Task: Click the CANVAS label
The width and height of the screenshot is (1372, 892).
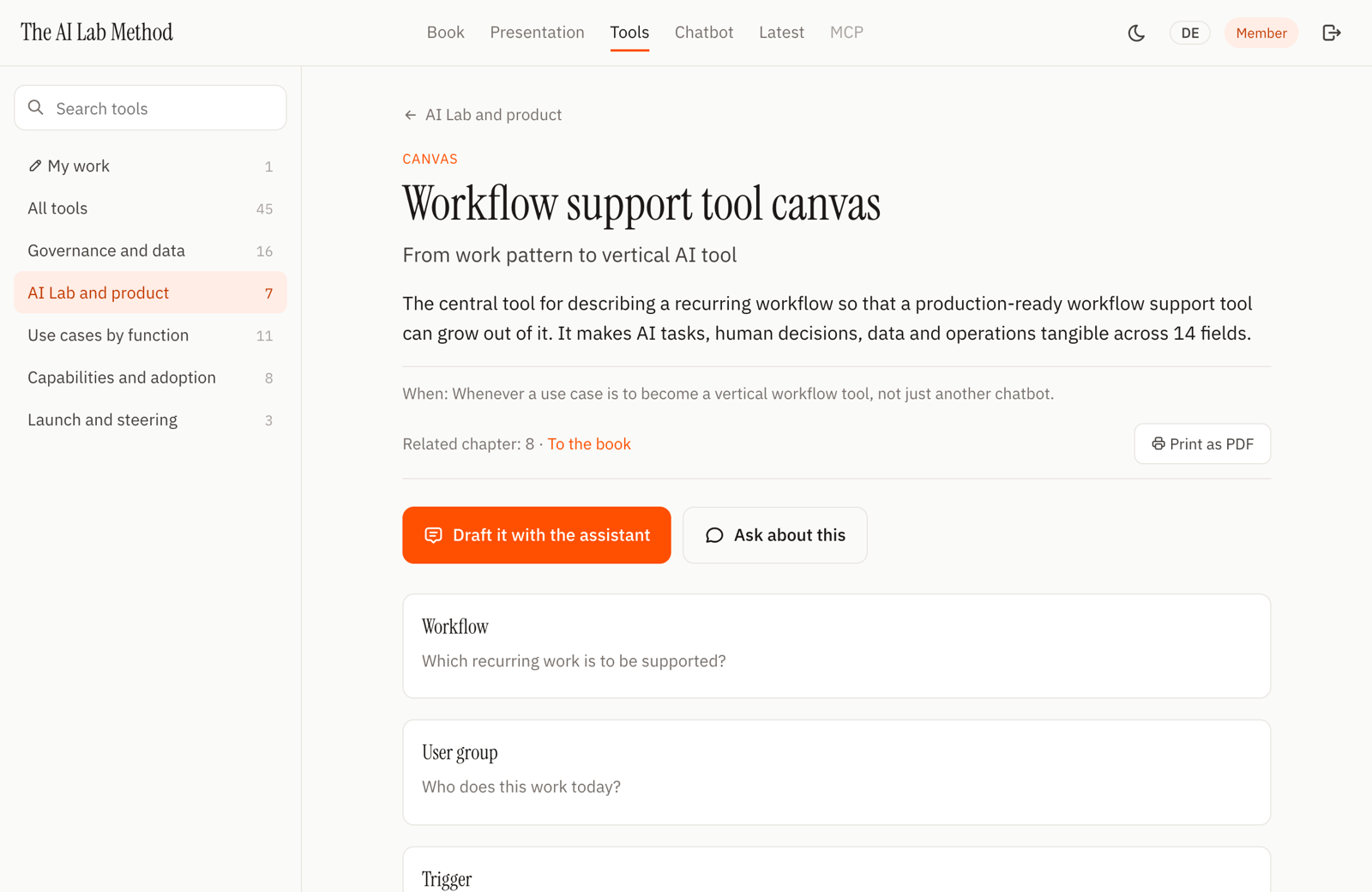Action: click(x=430, y=159)
